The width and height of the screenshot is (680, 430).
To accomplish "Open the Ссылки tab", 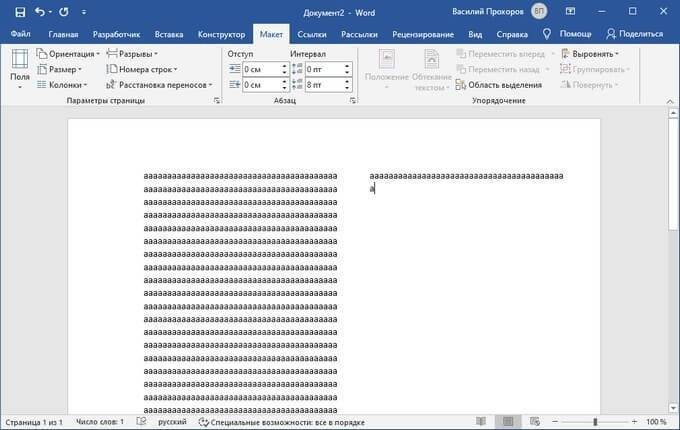I will pos(312,34).
